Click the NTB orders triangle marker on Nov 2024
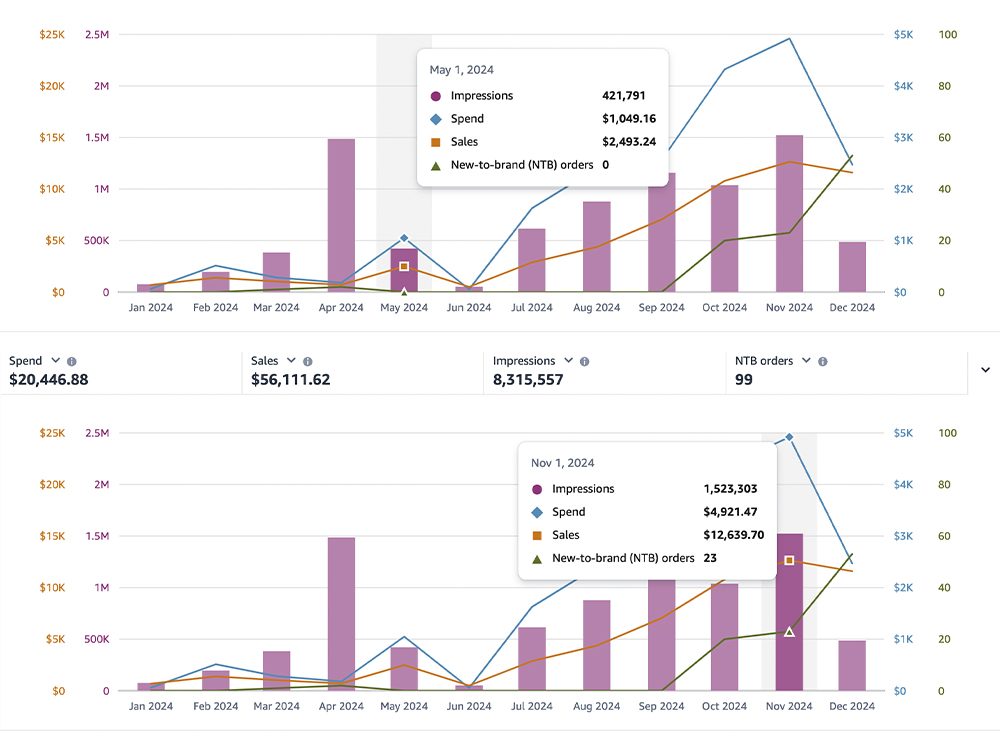This screenshot has width=1000, height=735. [x=789, y=632]
